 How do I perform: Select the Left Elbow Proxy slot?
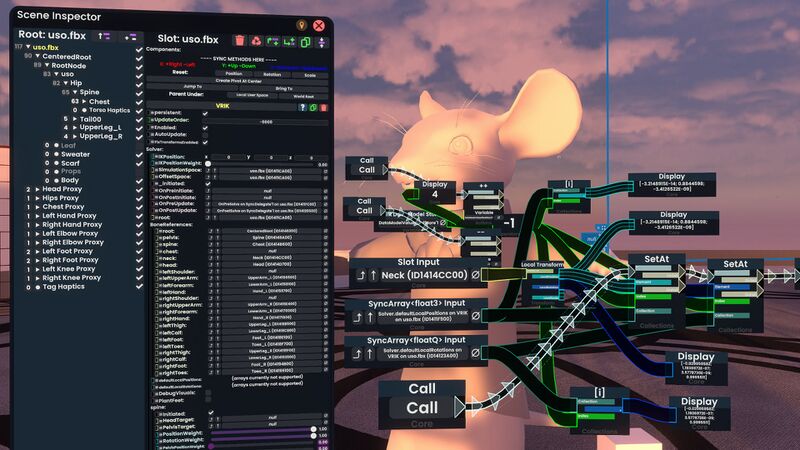click(x=70, y=234)
